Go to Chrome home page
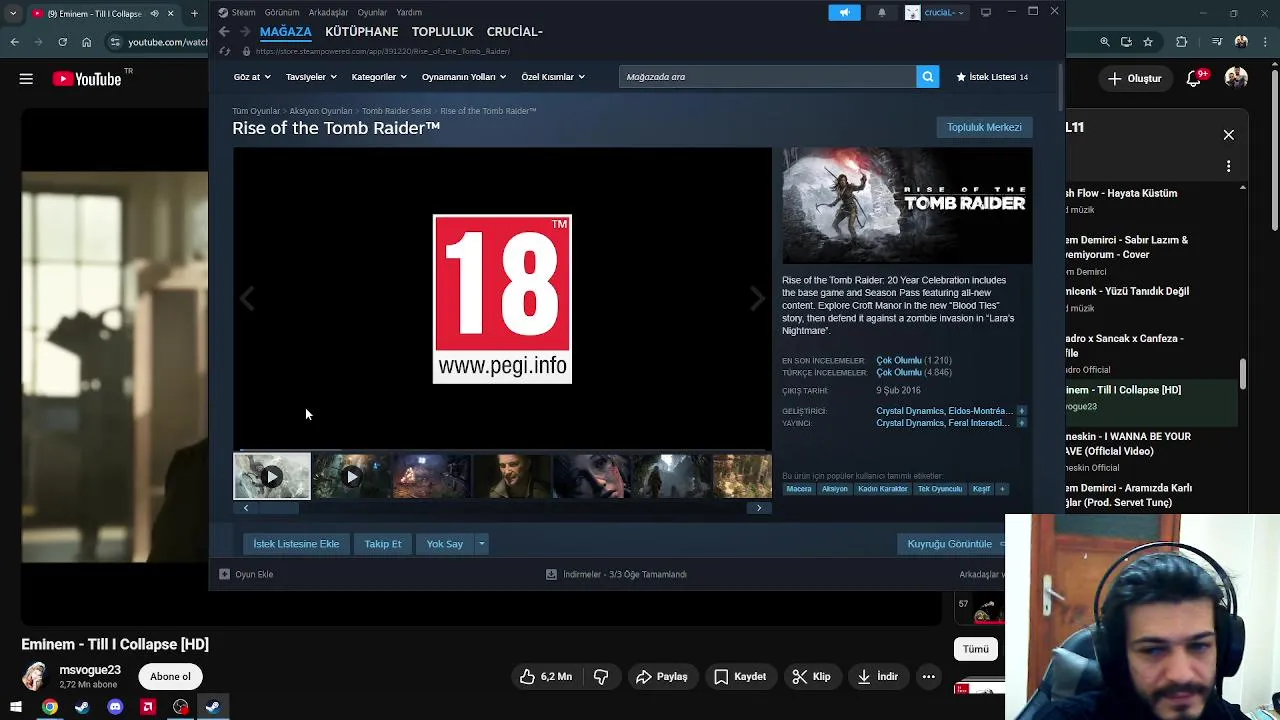The height and width of the screenshot is (720, 1280). pyautogui.click(x=87, y=42)
